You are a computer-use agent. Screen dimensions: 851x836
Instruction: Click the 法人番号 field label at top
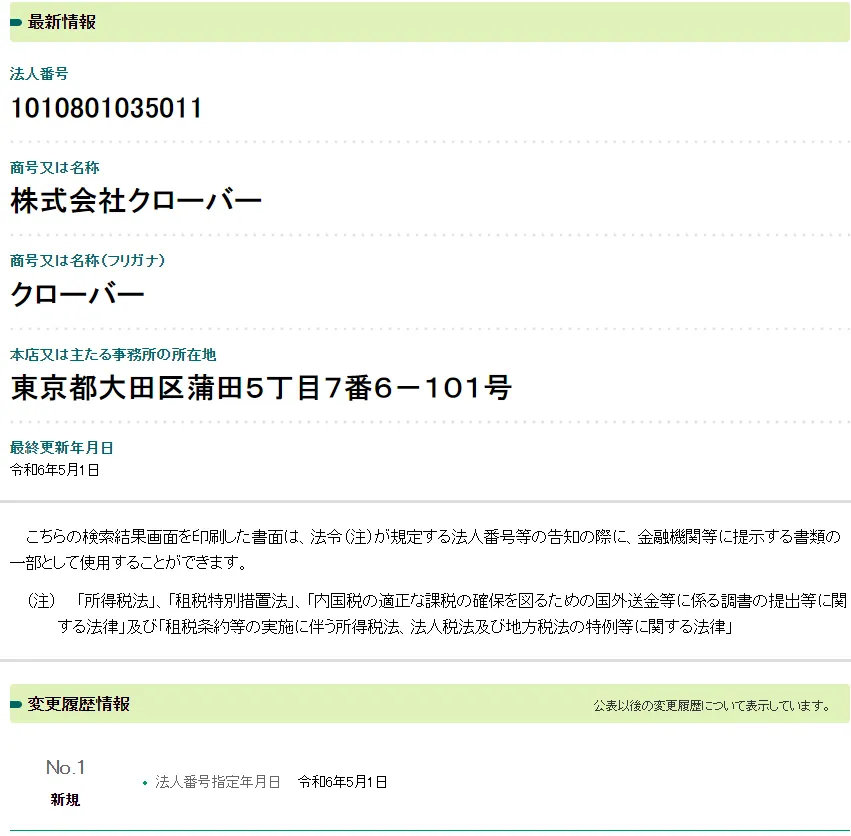pos(39,74)
